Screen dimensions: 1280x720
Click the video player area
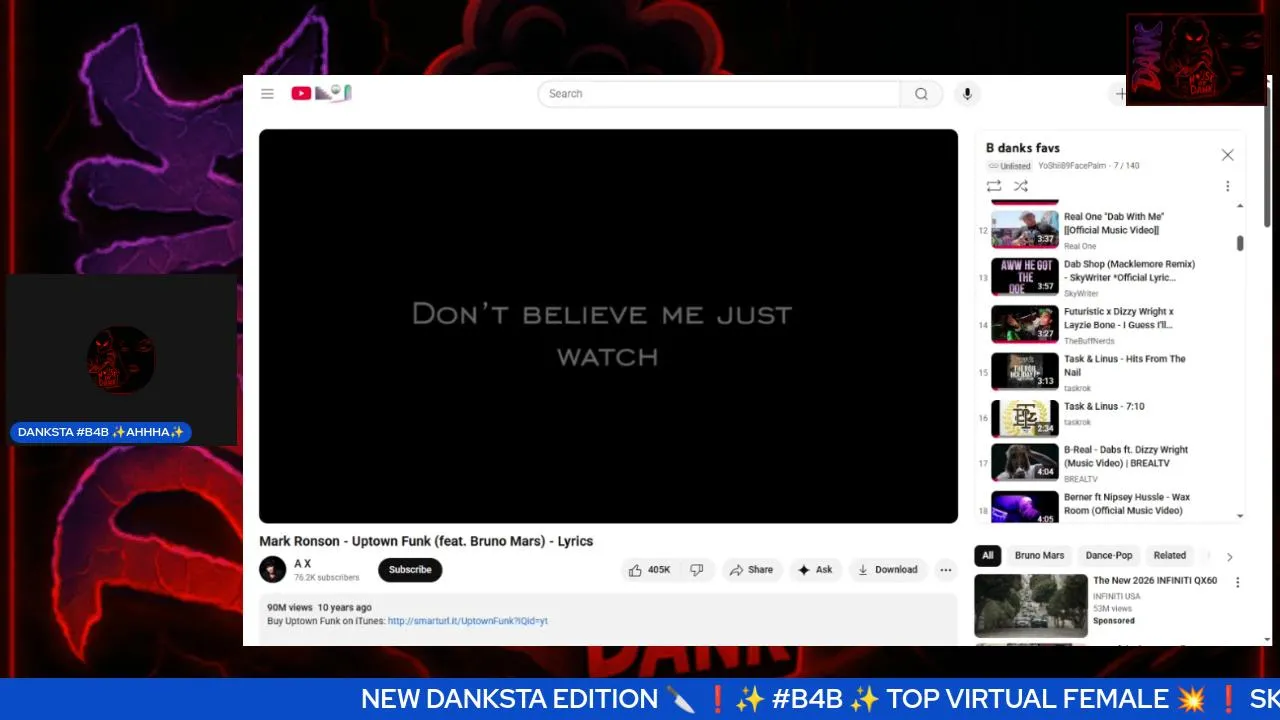tap(608, 326)
